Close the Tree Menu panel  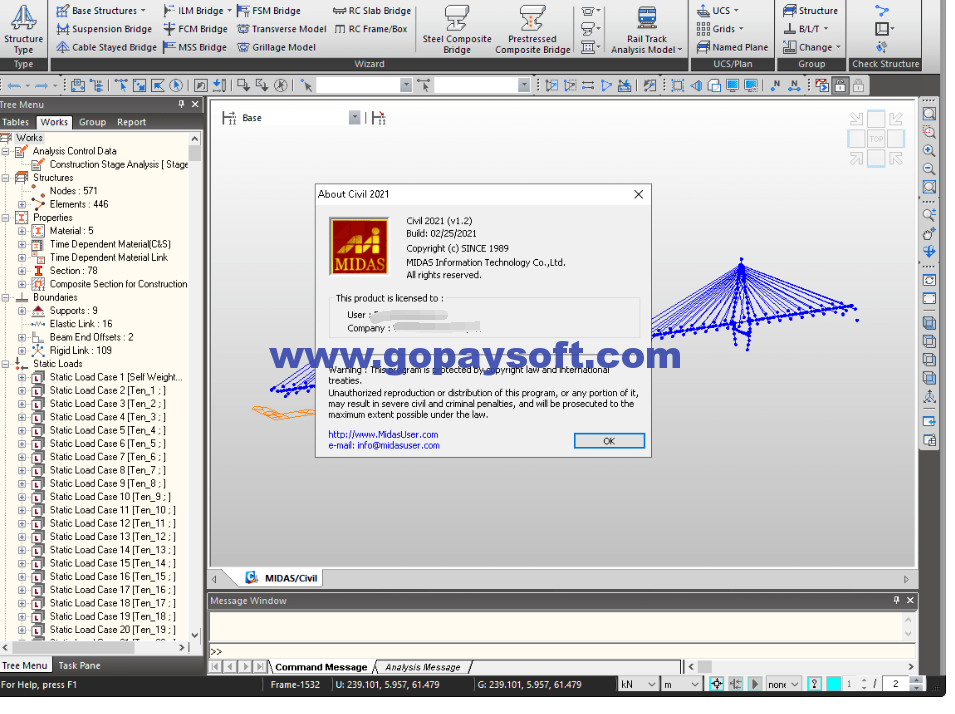pyautogui.click(x=195, y=104)
